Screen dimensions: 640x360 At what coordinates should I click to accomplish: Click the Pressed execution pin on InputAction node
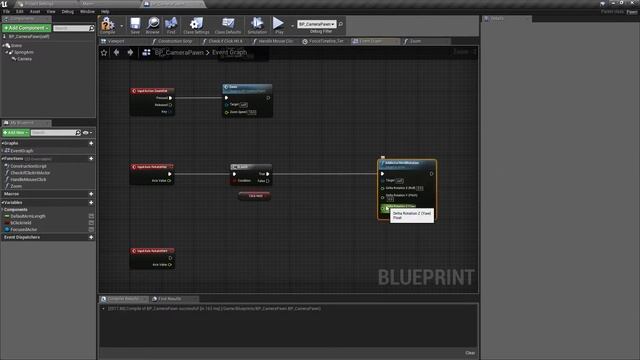(171, 98)
